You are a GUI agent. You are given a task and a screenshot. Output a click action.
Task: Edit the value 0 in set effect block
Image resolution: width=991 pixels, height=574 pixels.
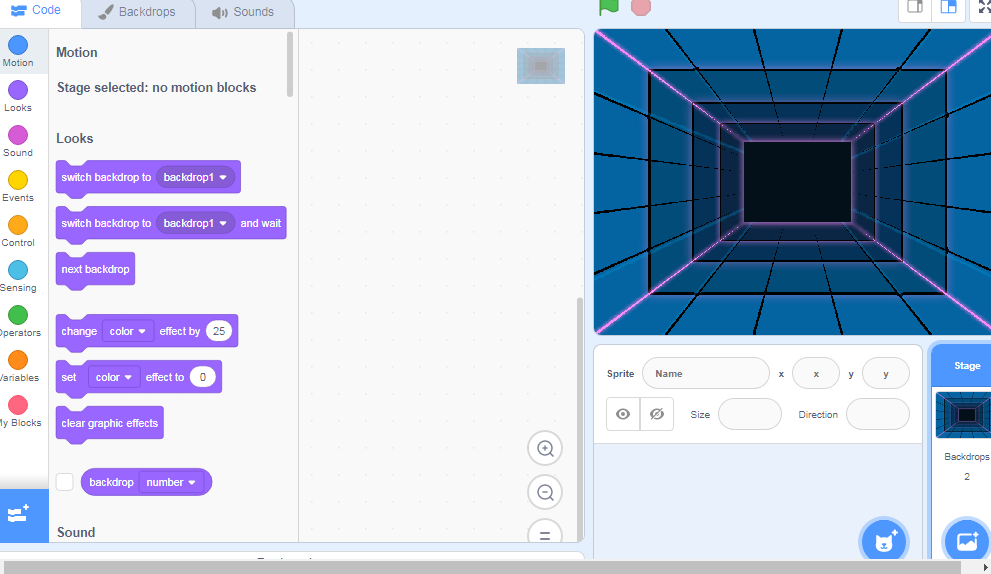203,377
